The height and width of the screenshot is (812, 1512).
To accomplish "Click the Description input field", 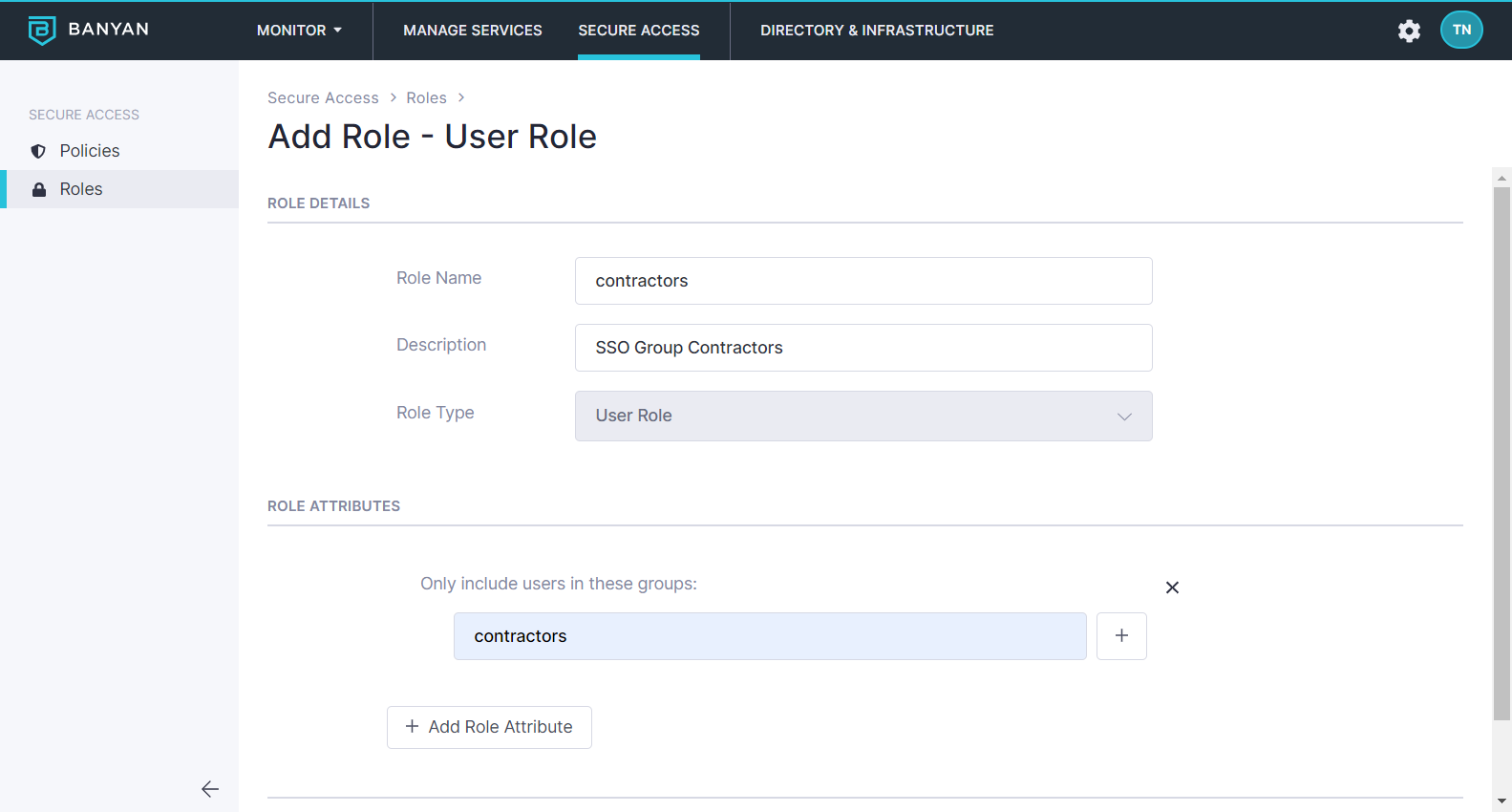I will click(x=863, y=348).
